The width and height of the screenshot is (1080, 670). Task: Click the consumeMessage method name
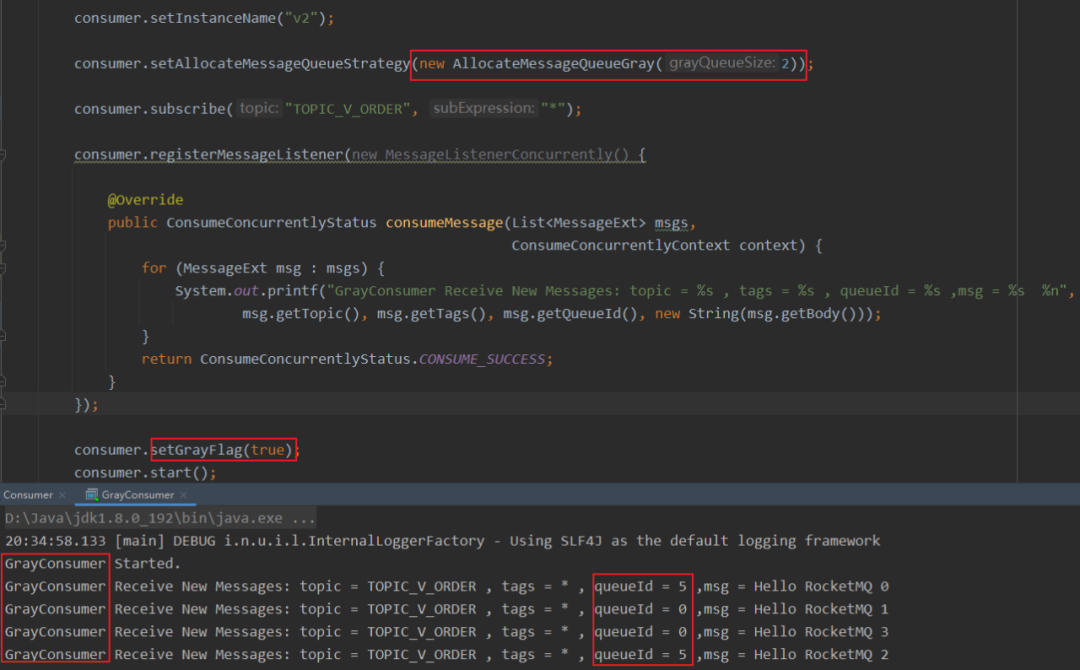(444, 222)
